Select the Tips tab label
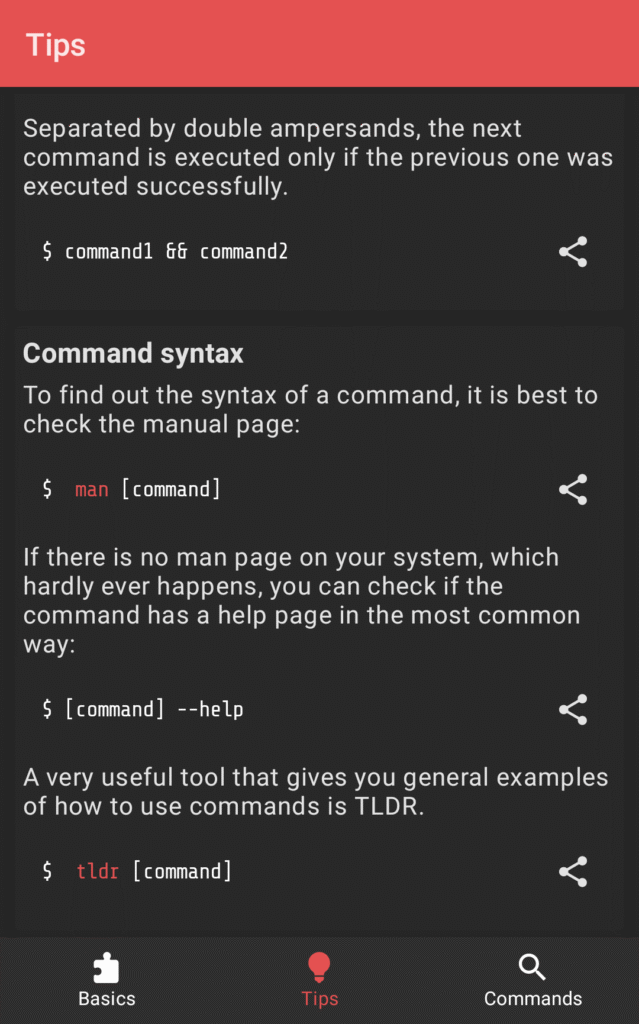This screenshot has height=1024, width=639. click(x=319, y=998)
